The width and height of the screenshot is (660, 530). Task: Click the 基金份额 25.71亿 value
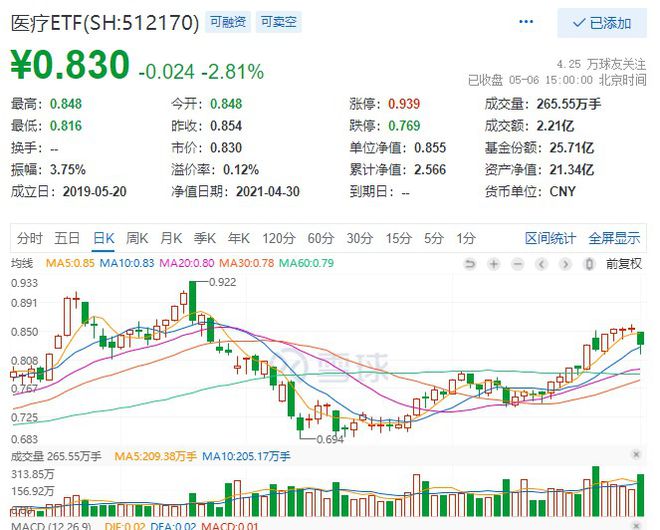point(572,148)
